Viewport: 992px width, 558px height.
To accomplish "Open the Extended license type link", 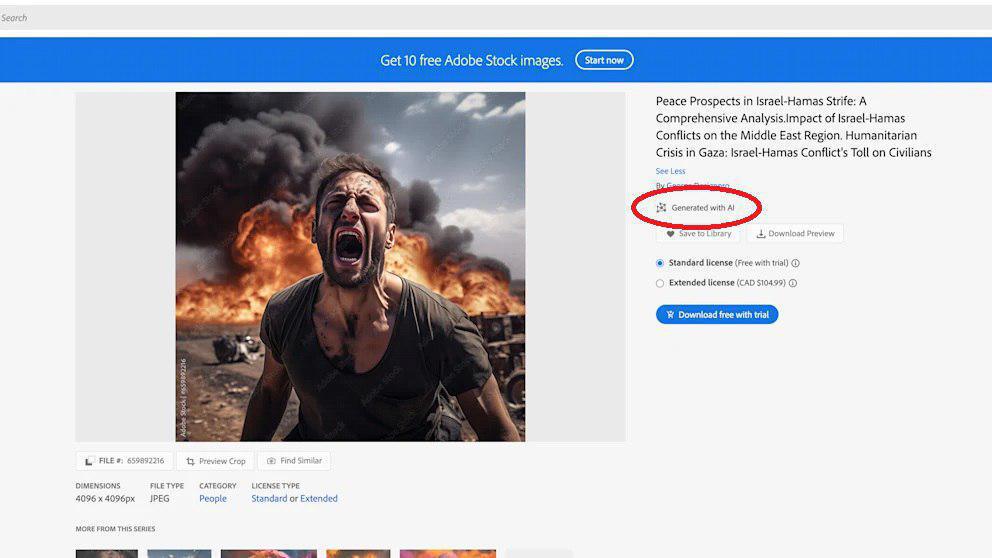I will tap(319, 499).
